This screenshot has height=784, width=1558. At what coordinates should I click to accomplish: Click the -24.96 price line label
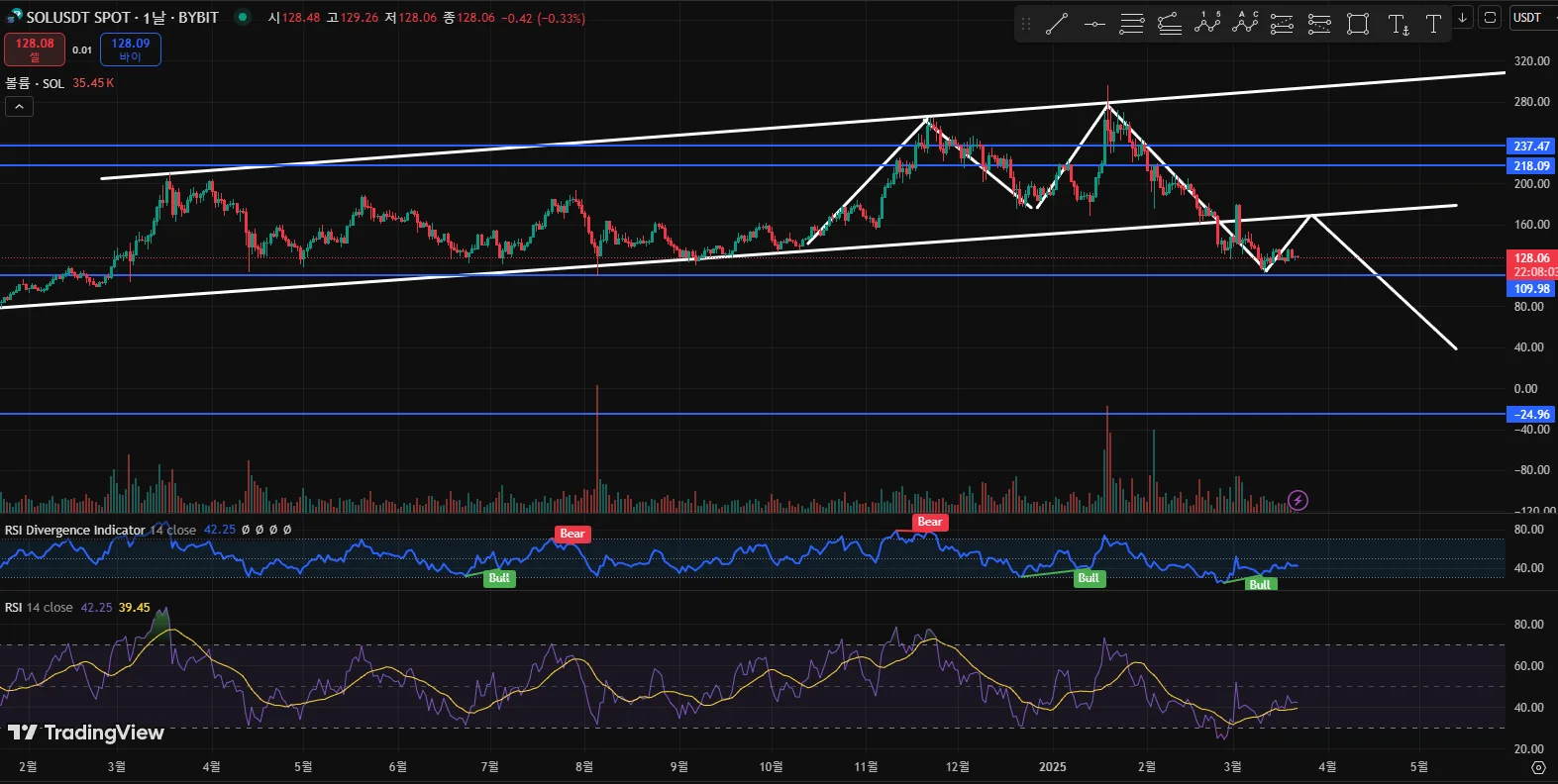pos(1531,415)
